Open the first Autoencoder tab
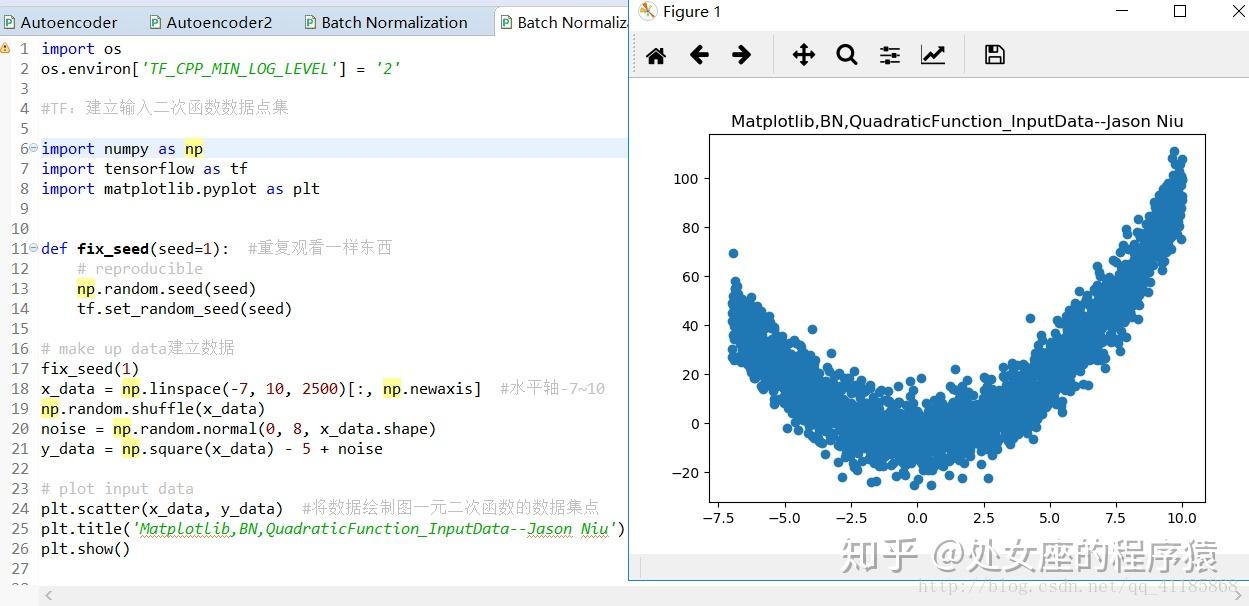1249x606 pixels. tap(70, 21)
